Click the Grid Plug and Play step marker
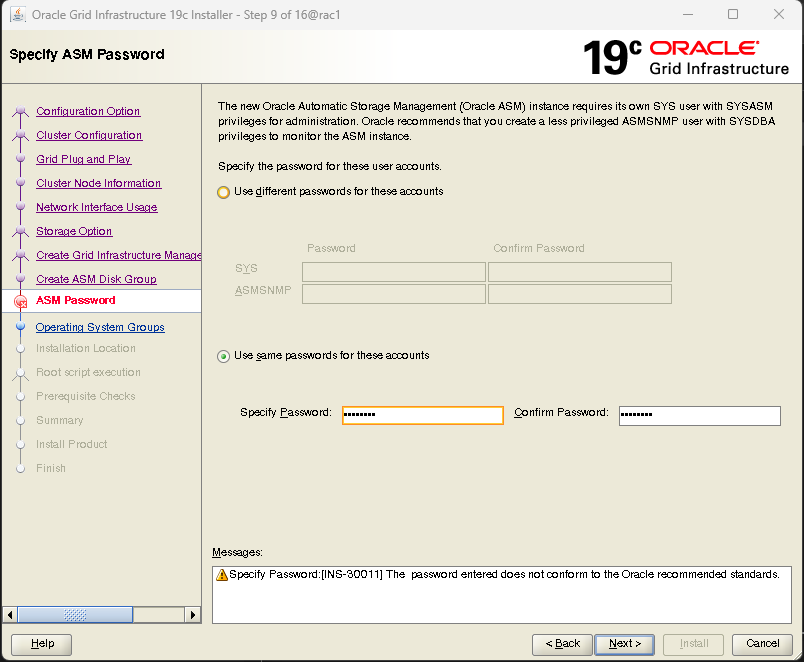This screenshot has height=662, width=804. click(21, 158)
